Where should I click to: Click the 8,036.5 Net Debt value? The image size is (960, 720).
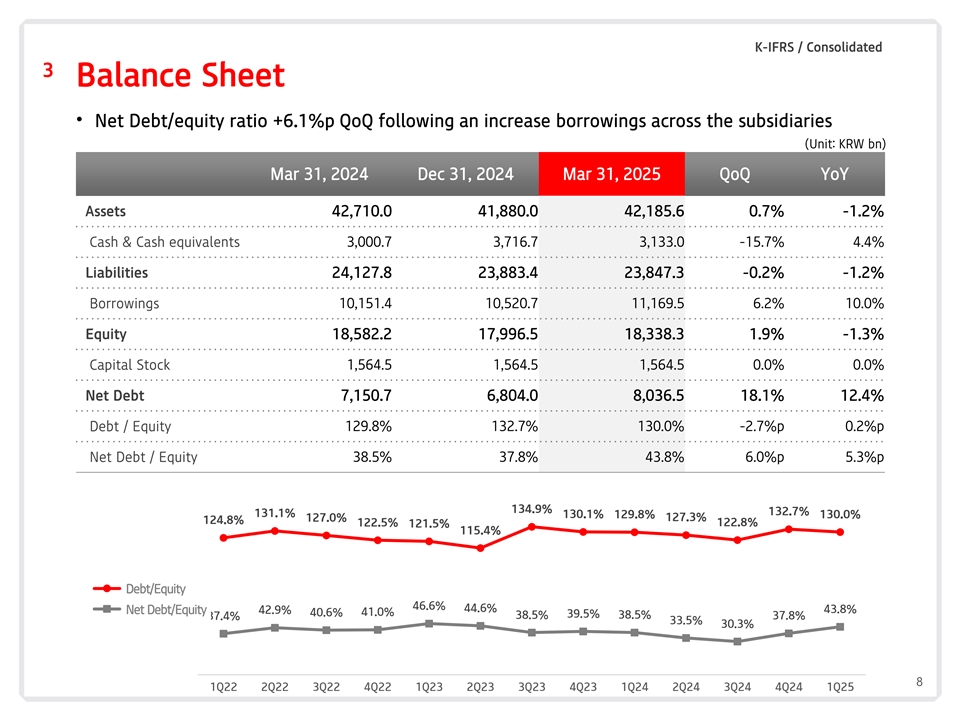[x=652, y=396]
